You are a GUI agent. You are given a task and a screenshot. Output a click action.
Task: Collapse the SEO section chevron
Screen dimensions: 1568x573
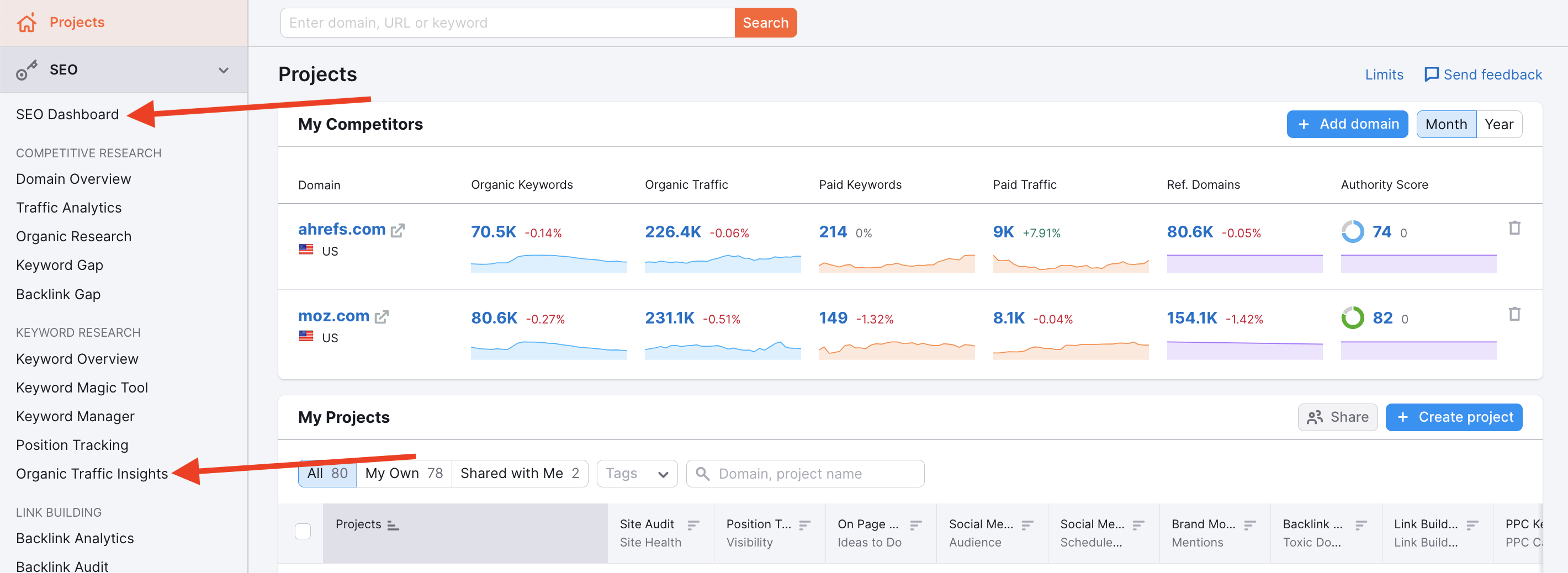224,70
